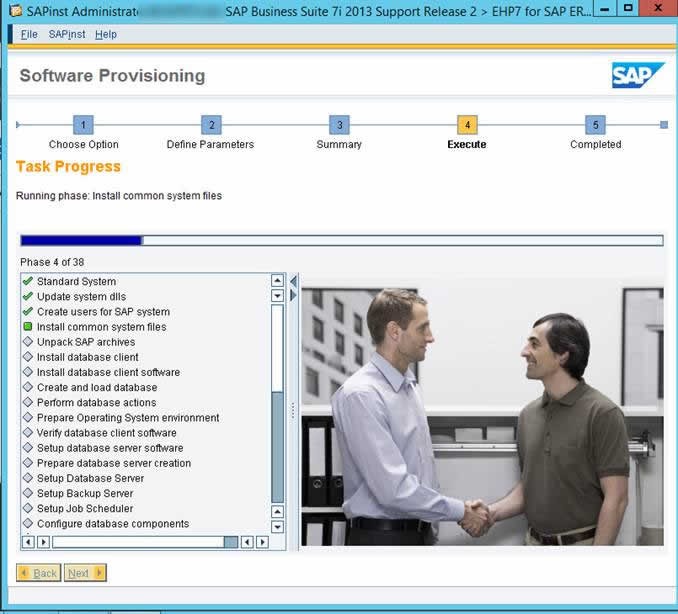The width and height of the screenshot is (678, 614).
Task: Click step 1 Choose Option marker
Action: 83,125
